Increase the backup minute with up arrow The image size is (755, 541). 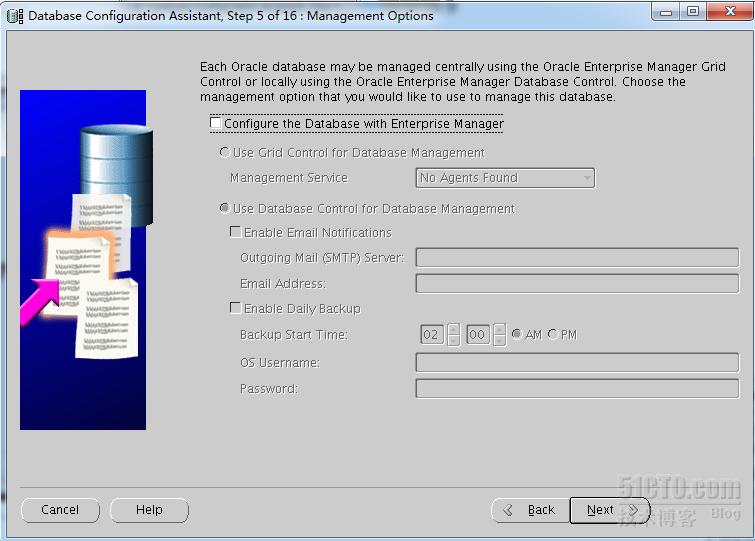pyautogui.click(x=499, y=329)
